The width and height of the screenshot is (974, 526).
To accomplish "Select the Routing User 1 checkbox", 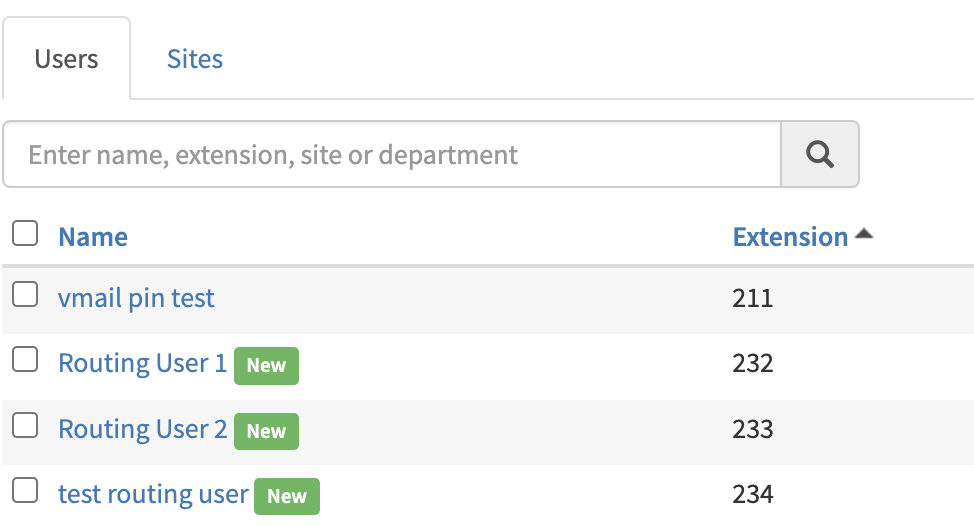I will click(25, 359).
